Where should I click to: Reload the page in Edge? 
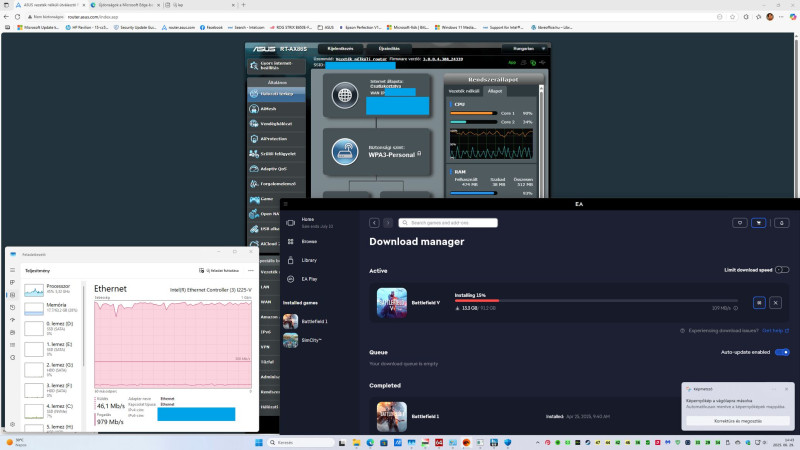[x=17, y=17]
